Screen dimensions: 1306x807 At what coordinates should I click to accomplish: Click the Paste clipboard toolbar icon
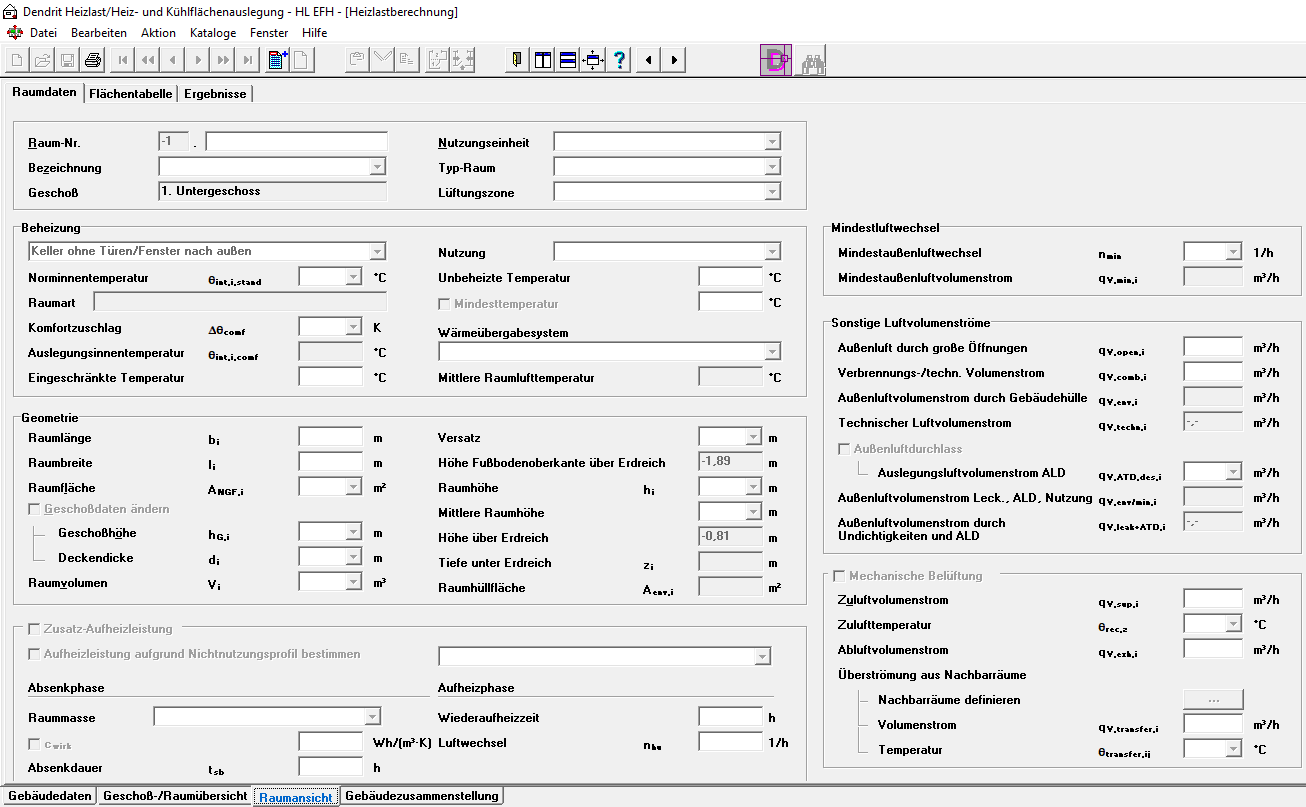coord(357,60)
